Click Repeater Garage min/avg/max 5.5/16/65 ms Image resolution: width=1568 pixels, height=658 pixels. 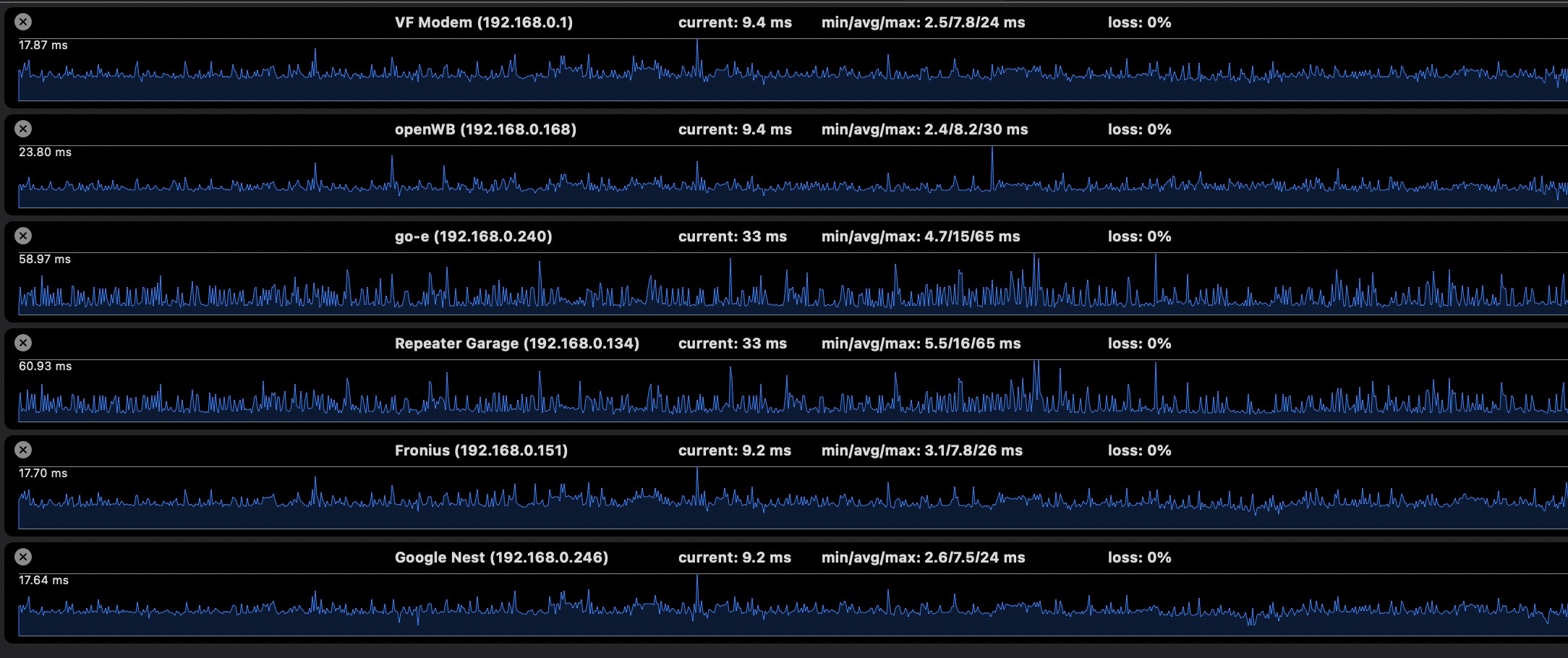point(921,343)
